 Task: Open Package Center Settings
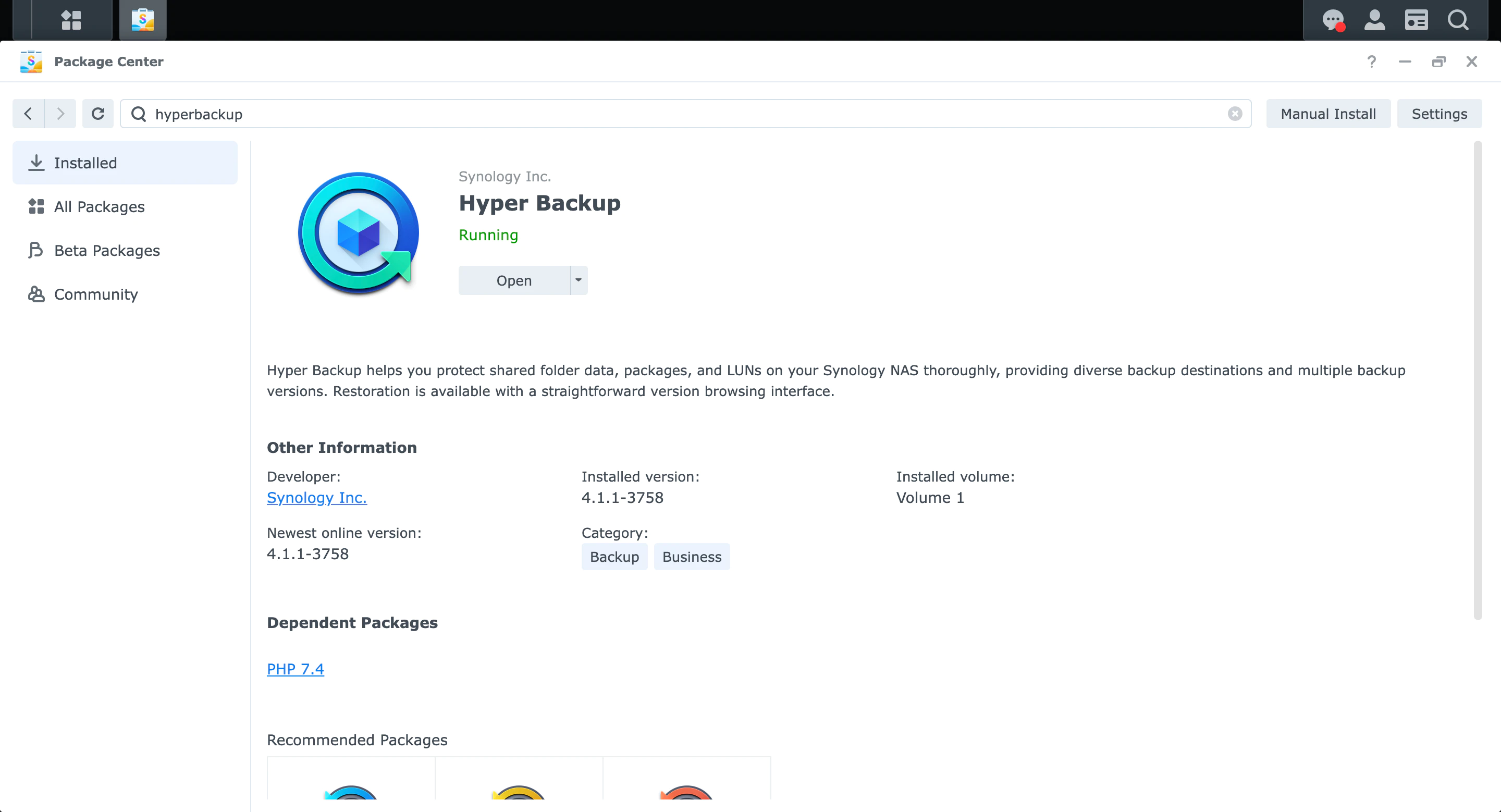click(x=1439, y=114)
